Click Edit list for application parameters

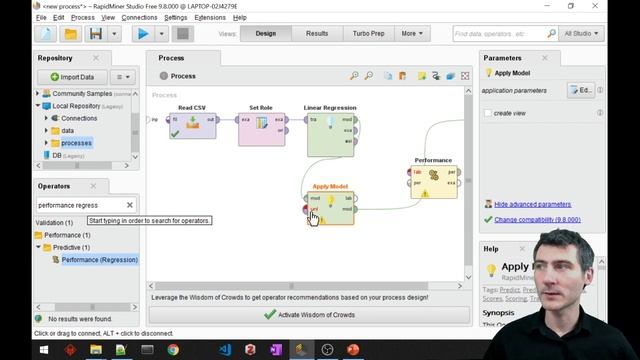tap(581, 90)
